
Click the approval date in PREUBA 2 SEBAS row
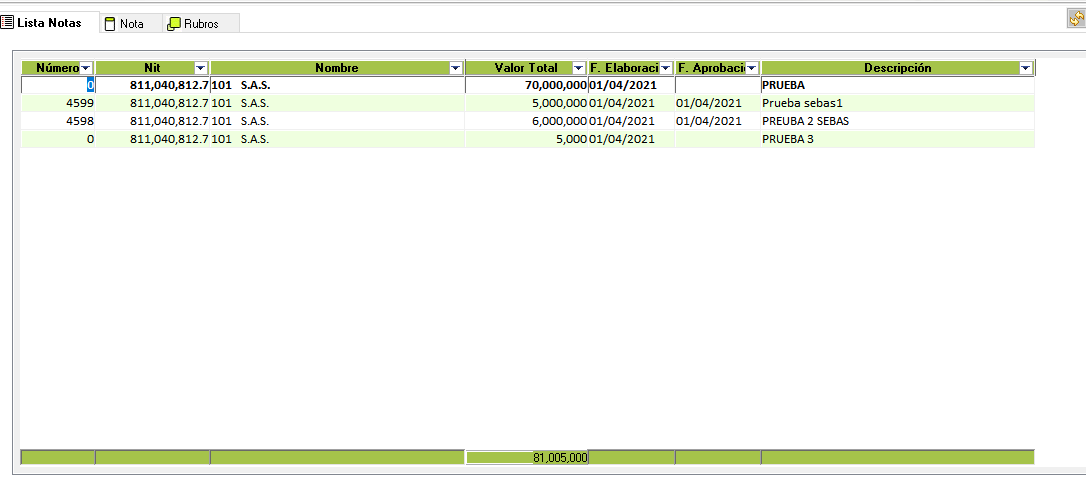(x=718, y=121)
